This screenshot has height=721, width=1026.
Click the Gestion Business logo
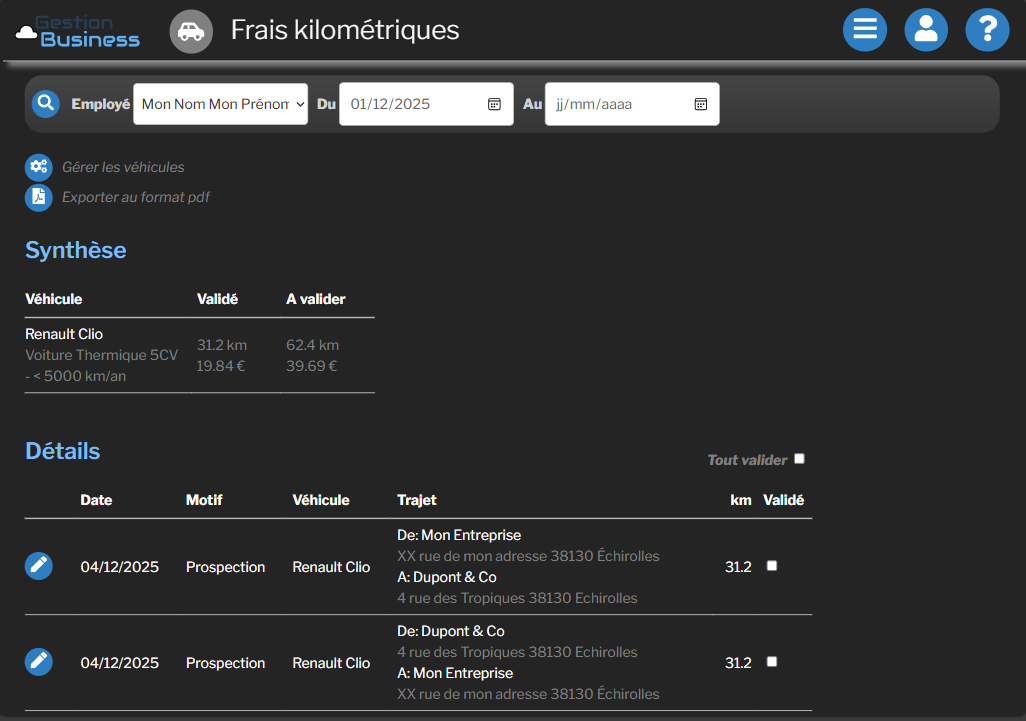[78, 31]
